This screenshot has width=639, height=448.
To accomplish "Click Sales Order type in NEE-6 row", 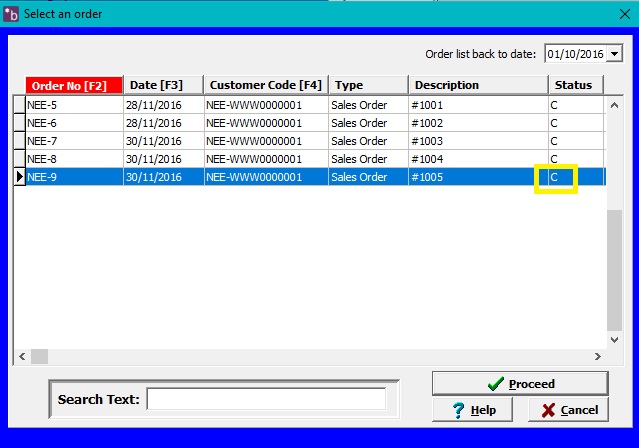I will [x=359, y=123].
